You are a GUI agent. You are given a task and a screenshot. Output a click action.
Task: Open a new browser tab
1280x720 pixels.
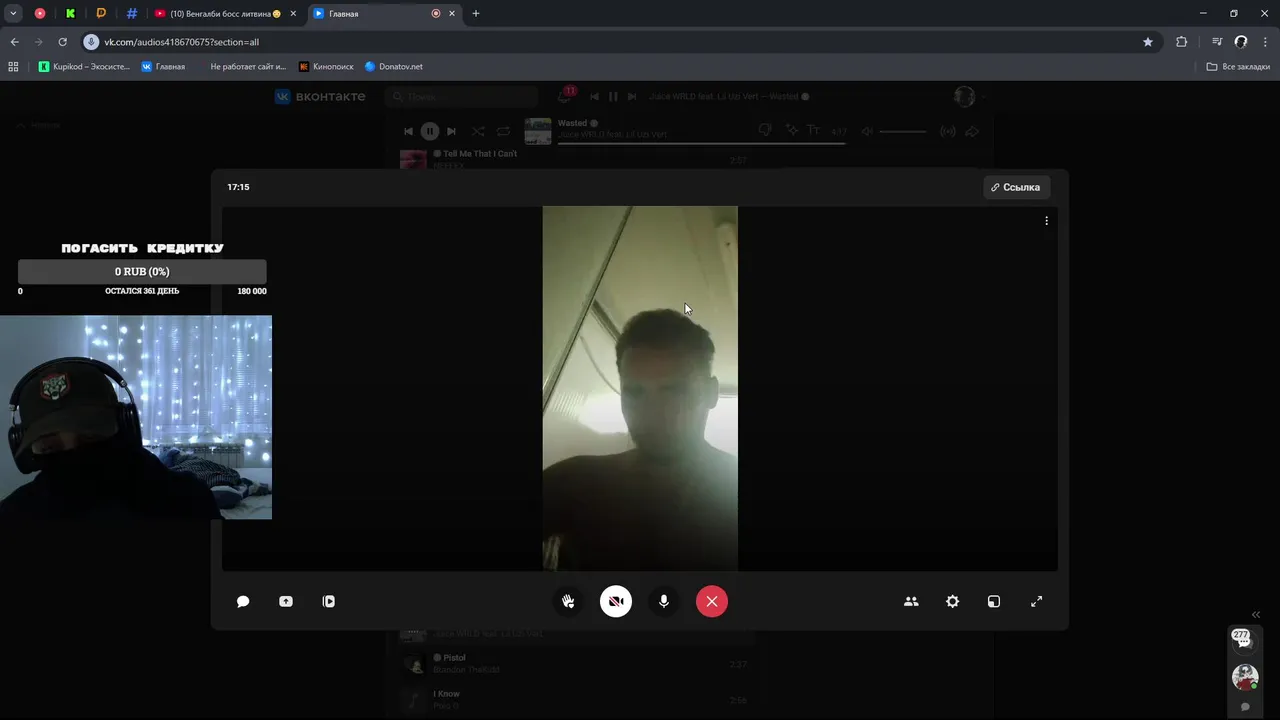[x=476, y=13]
